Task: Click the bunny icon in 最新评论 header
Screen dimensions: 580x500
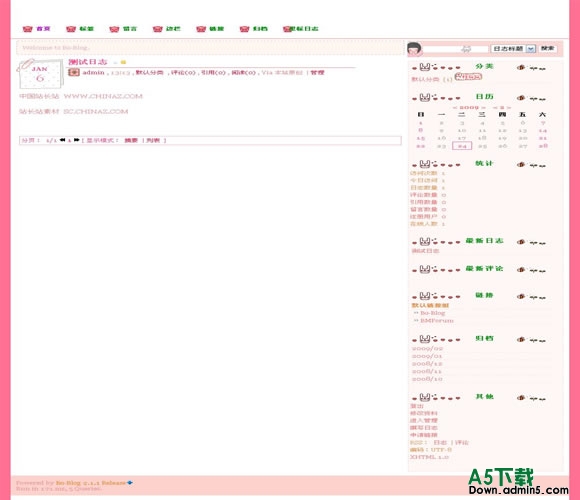Action: coord(425,269)
